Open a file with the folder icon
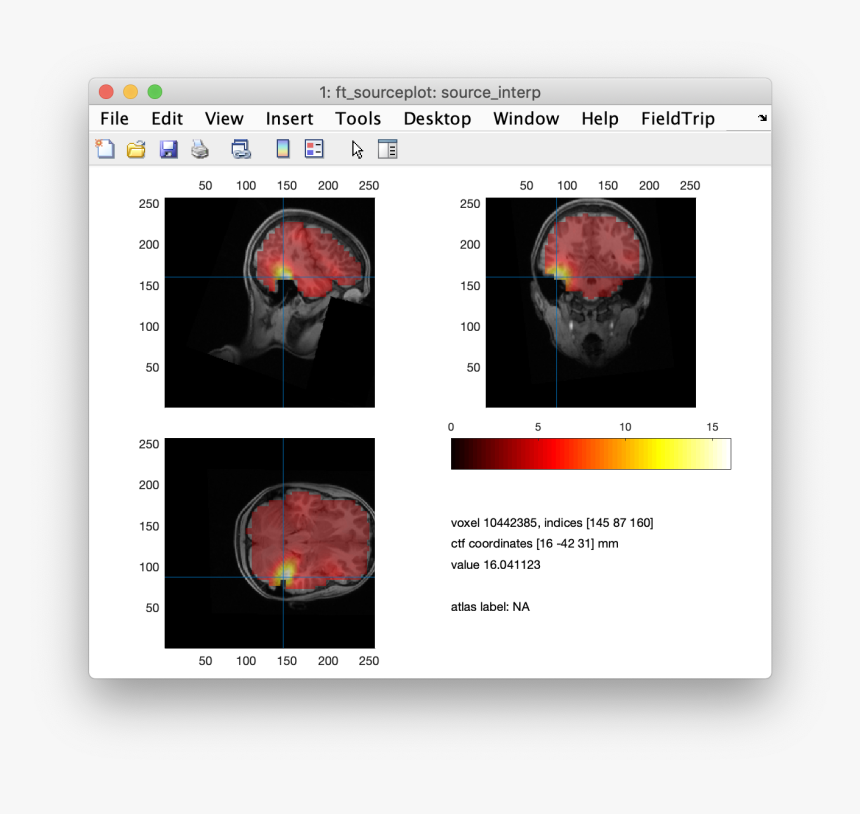The width and height of the screenshot is (860, 814). coord(136,149)
